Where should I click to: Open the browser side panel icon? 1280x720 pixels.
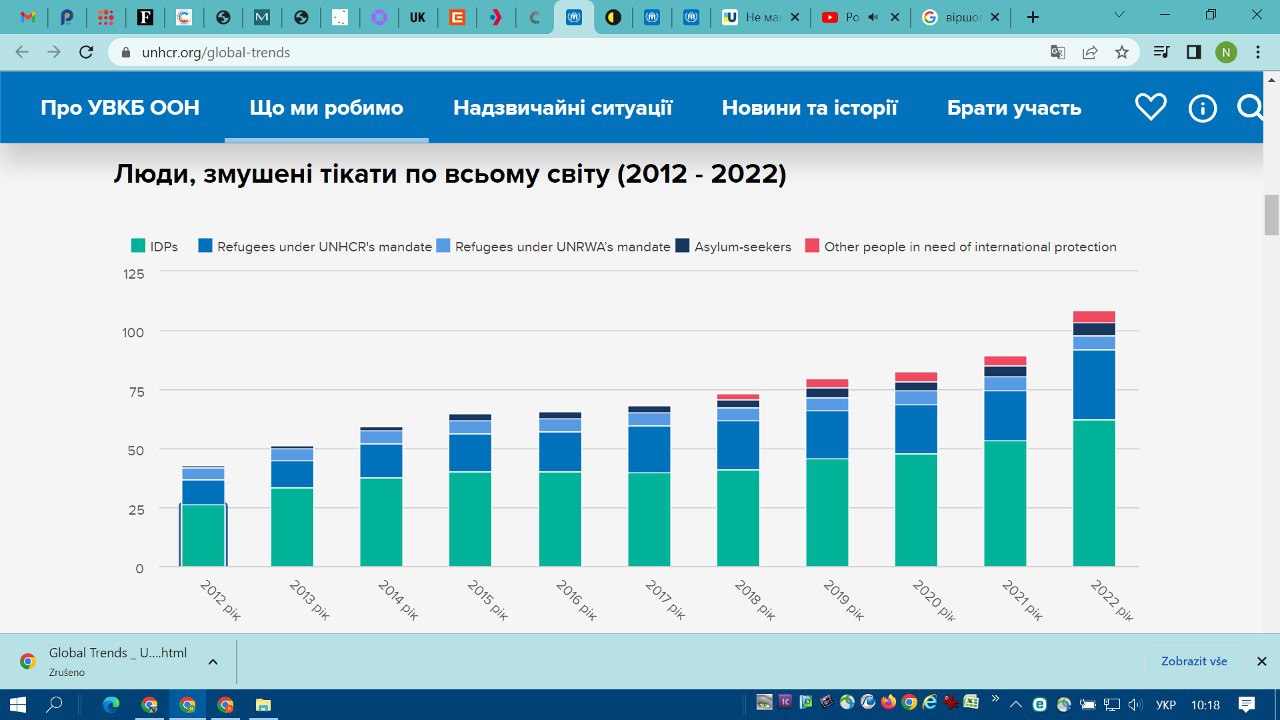click(1193, 52)
